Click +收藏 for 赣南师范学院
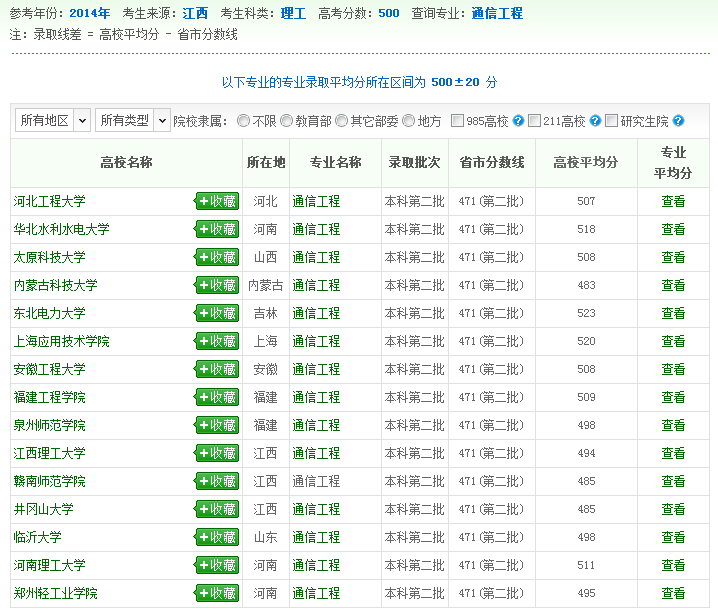 (x=217, y=481)
